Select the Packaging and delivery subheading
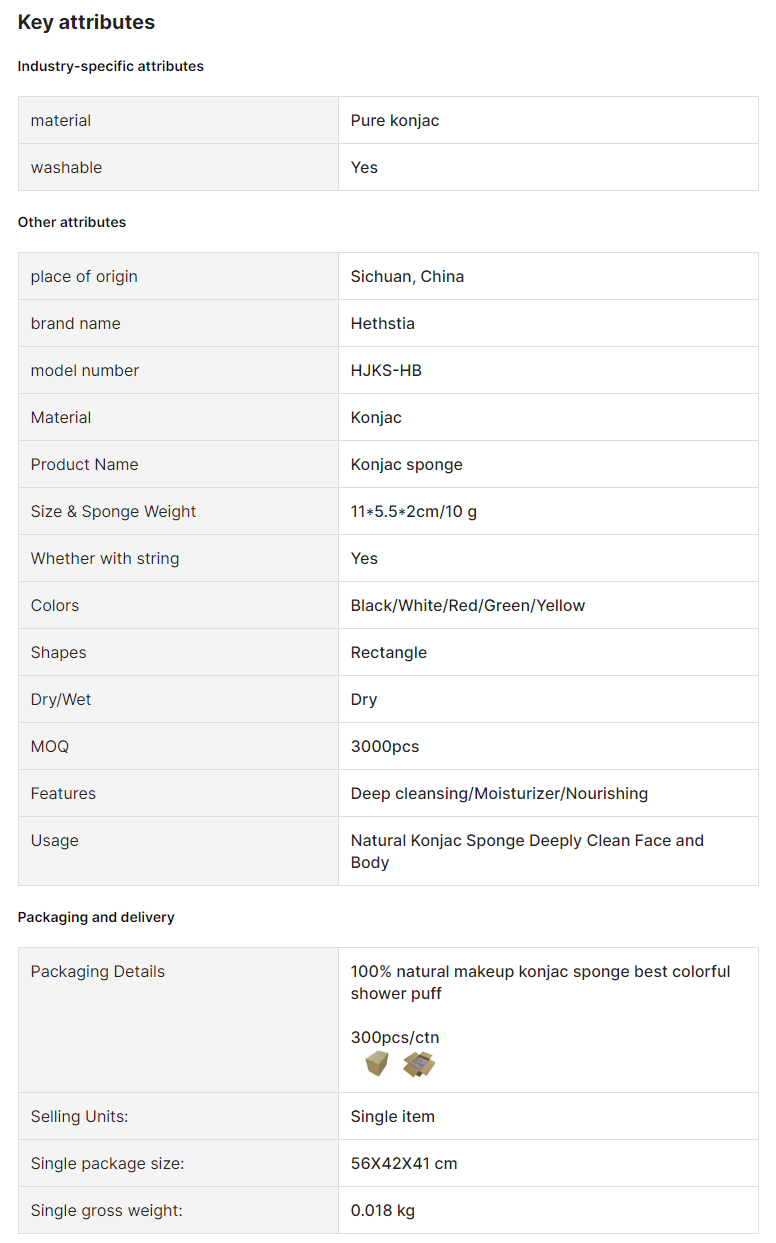 [96, 917]
